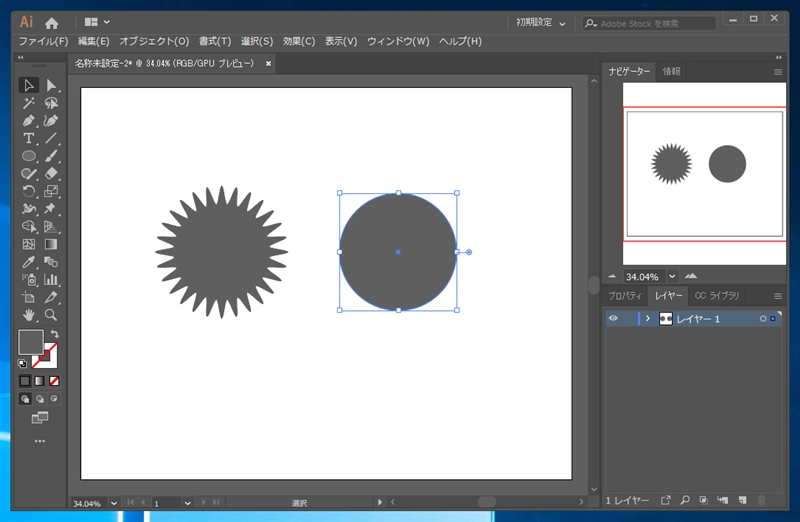
Task: Open Navigator panel zoom percentage dropdown
Action: (672, 277)
